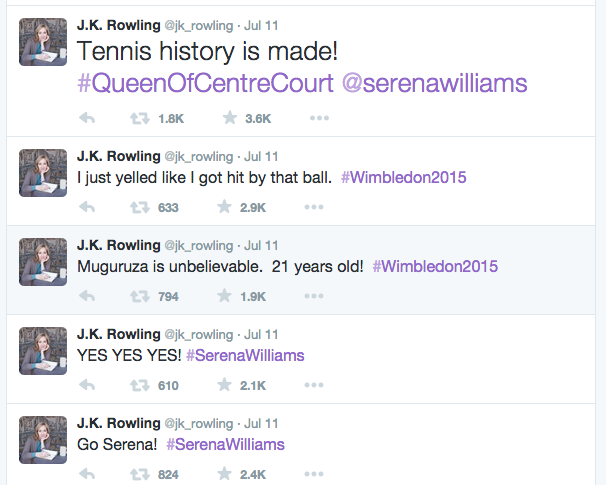This screenshot has width=606, height=485.
Task: Favorite the 'hit by that ball' tweet
Action: [225, 207]
